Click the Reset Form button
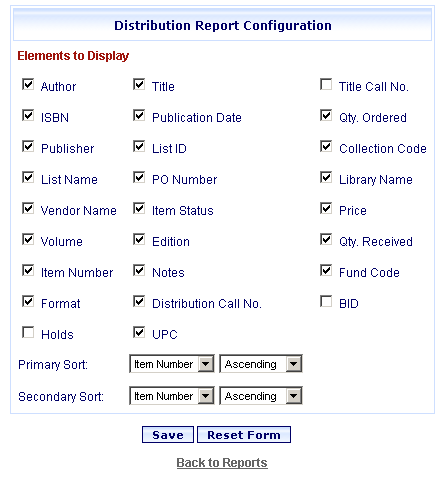Screen dimensions: 442x479 click(x=244, y=435)
